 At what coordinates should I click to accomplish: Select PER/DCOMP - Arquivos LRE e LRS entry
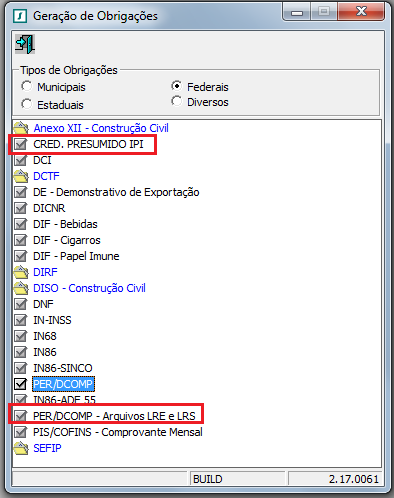(114, 416)
